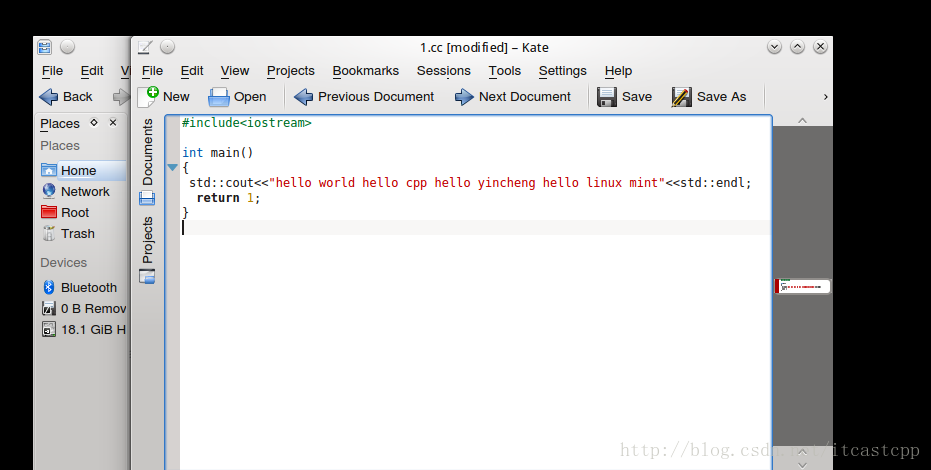This screenshot has height=470, width=931.
Task: Click std::endl at end of cout line
Action: pos(712,183)
